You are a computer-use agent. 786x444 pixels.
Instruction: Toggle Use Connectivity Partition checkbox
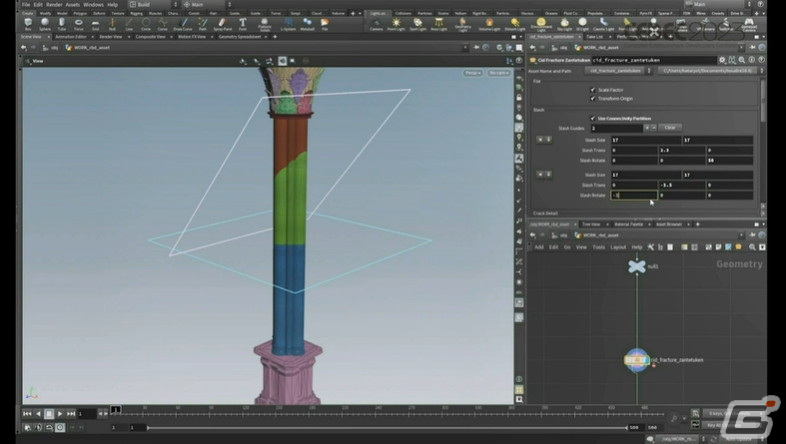coord(593,118)
